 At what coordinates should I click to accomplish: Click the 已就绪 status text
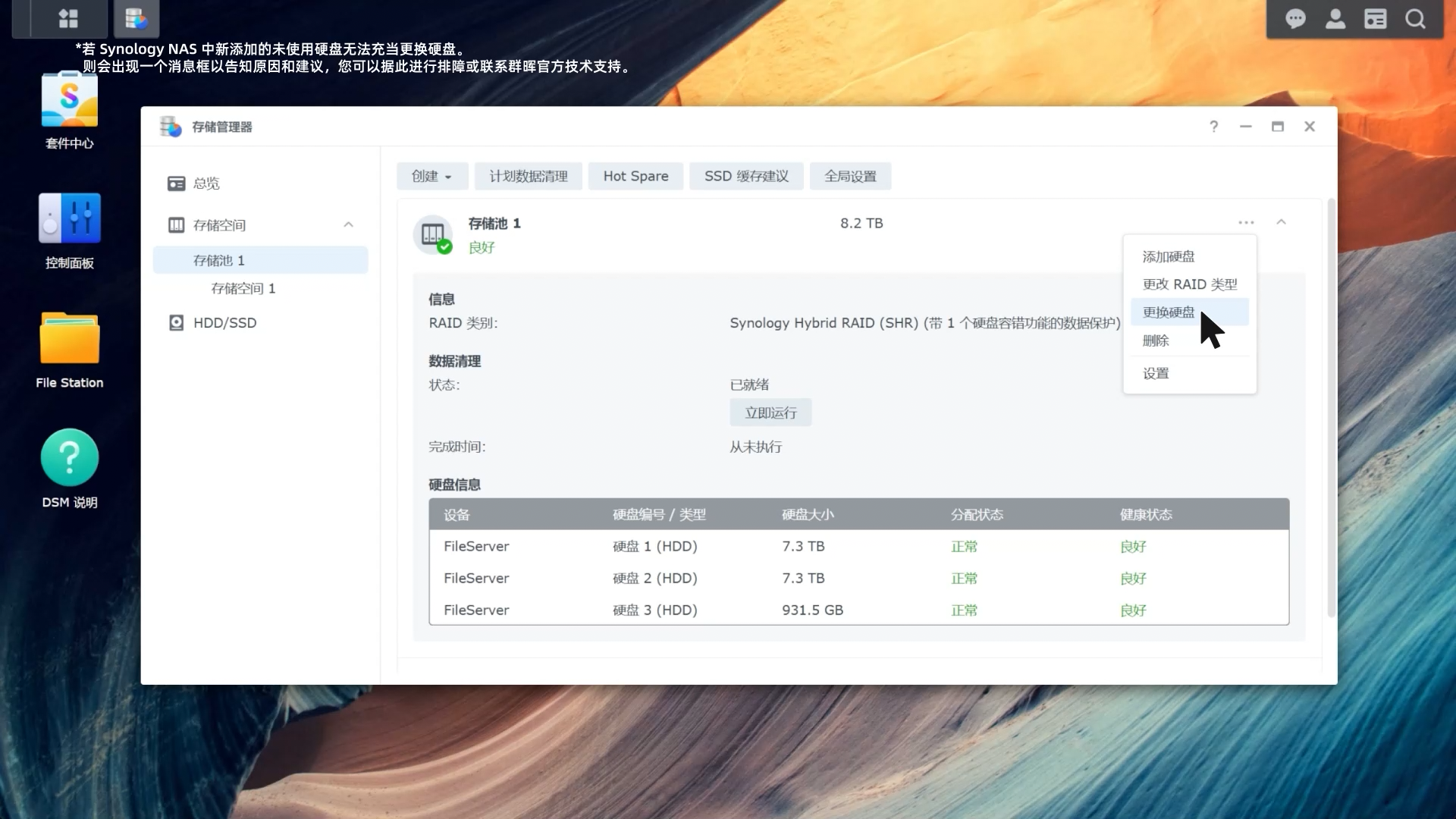pos(749,384)
